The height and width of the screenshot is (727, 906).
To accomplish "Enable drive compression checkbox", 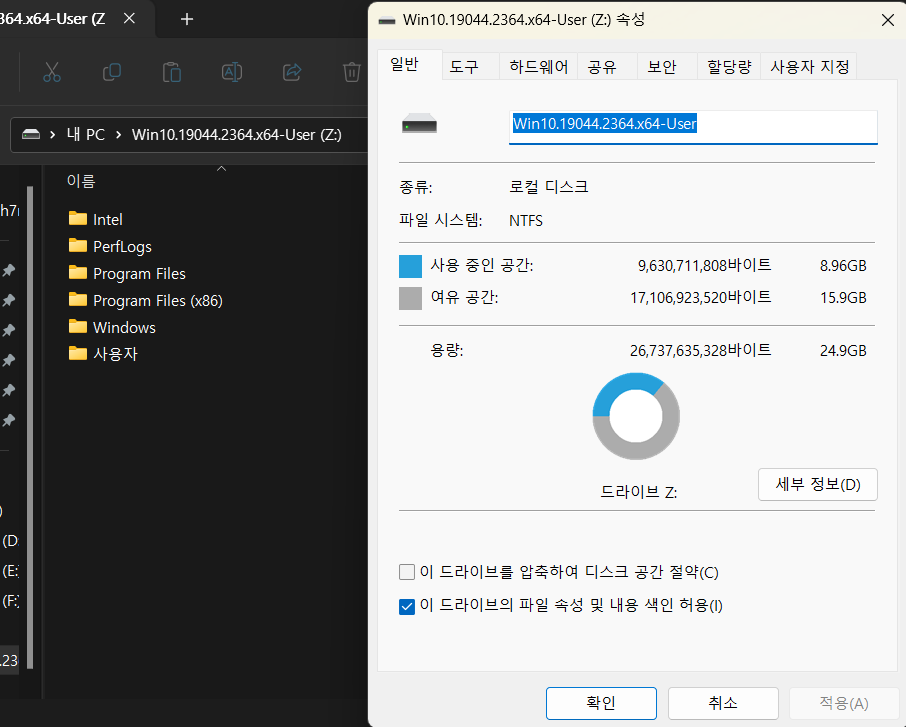I will tap(407, 572).
